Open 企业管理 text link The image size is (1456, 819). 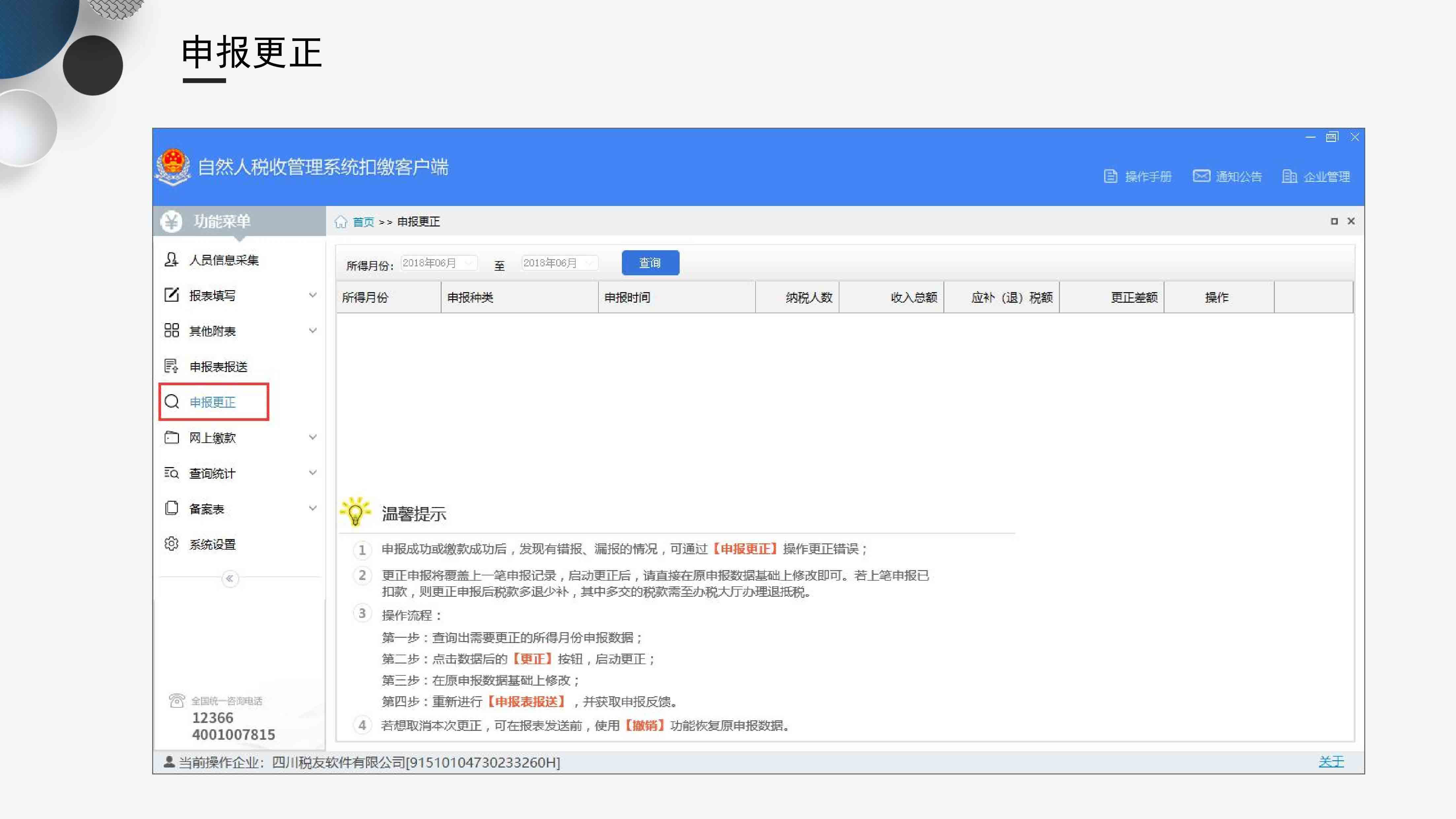point(1327,177)
